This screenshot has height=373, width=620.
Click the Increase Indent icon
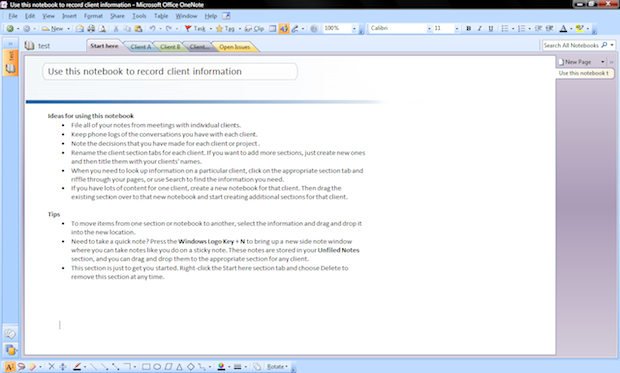coord(549,28)
